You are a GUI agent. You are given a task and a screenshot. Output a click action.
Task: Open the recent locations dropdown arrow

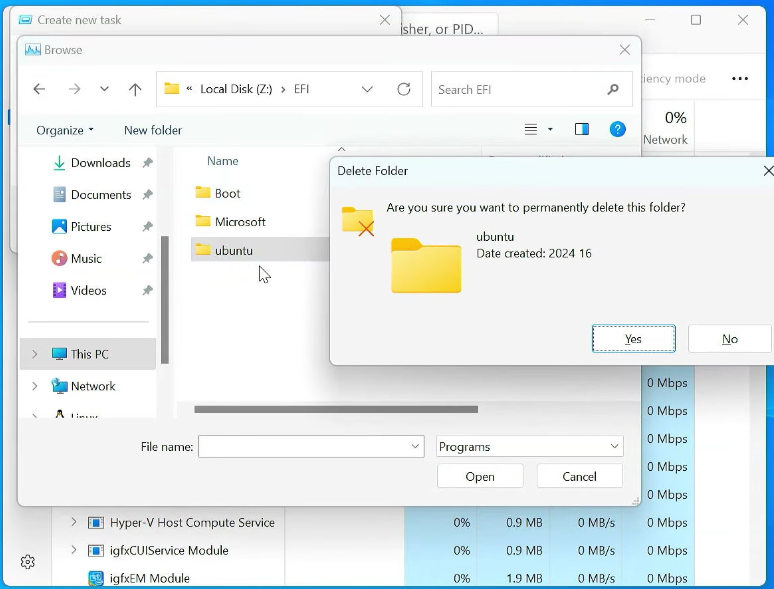coord(104,89)
